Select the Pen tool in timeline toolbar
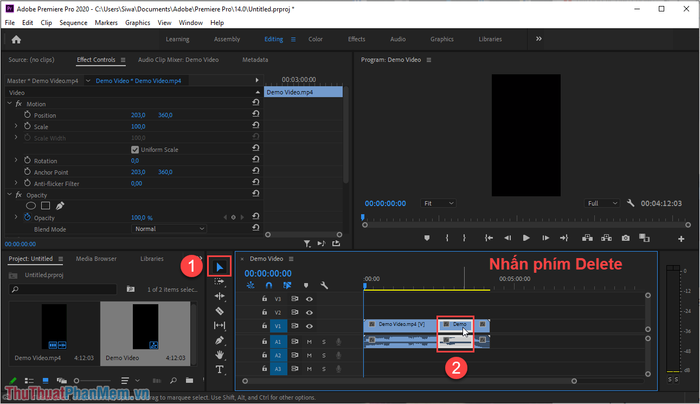The height and width of the screenshot is (404, 700). point(219,341)
